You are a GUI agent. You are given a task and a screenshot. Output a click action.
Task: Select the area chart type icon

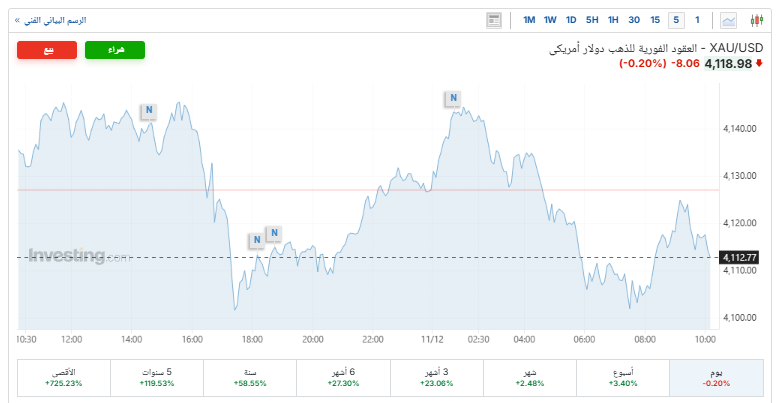tap(729, 20)
